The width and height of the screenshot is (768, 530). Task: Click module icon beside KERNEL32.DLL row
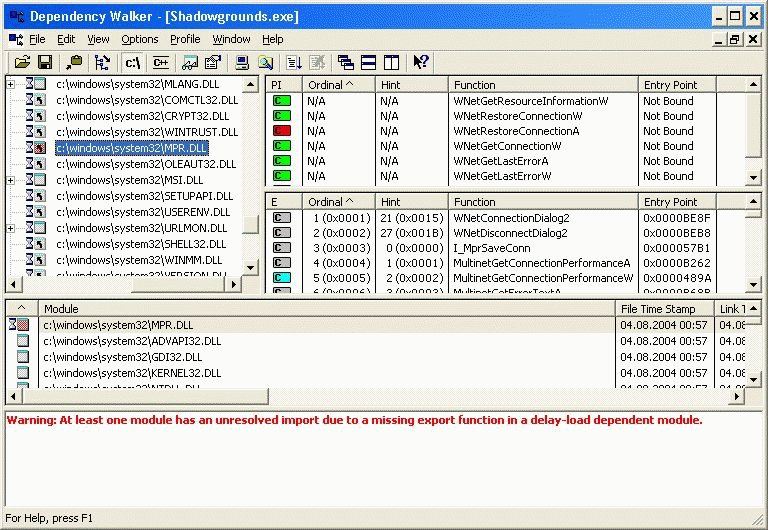coord(23,373)
